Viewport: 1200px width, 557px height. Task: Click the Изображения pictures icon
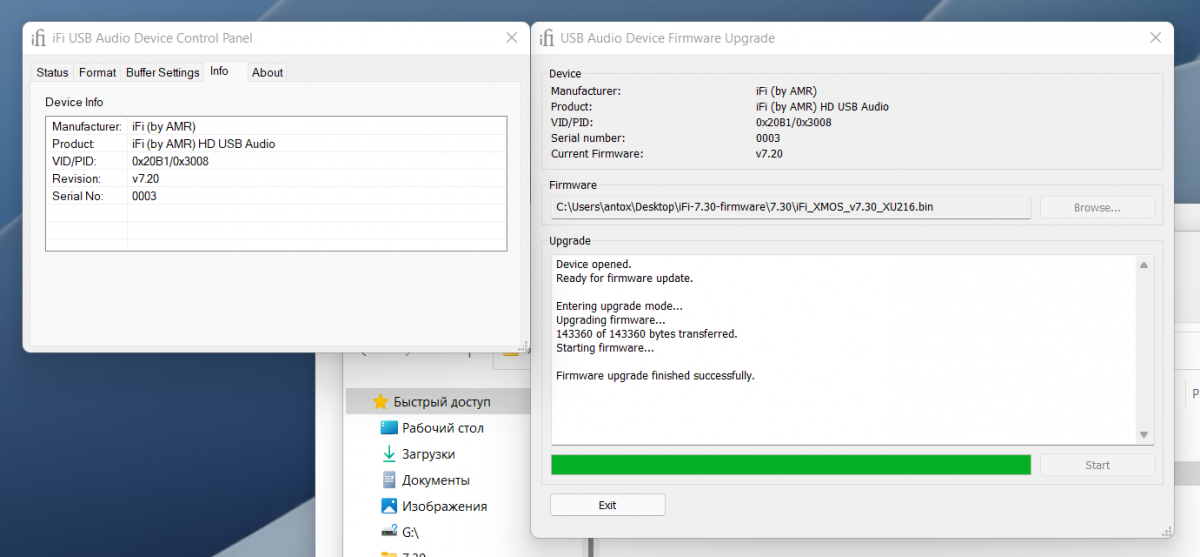389,506
